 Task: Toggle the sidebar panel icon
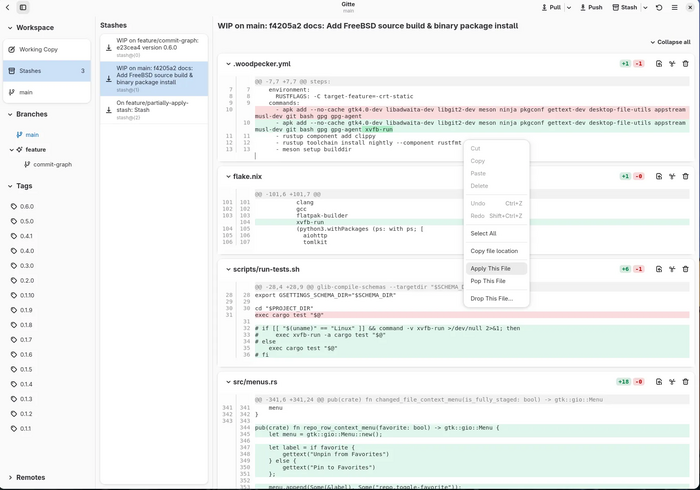click(23, 8)
